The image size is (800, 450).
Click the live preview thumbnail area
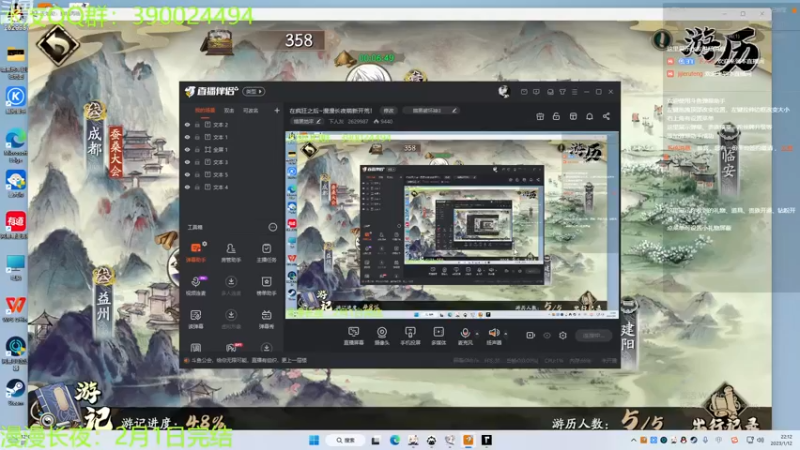[x=452, y=225]
